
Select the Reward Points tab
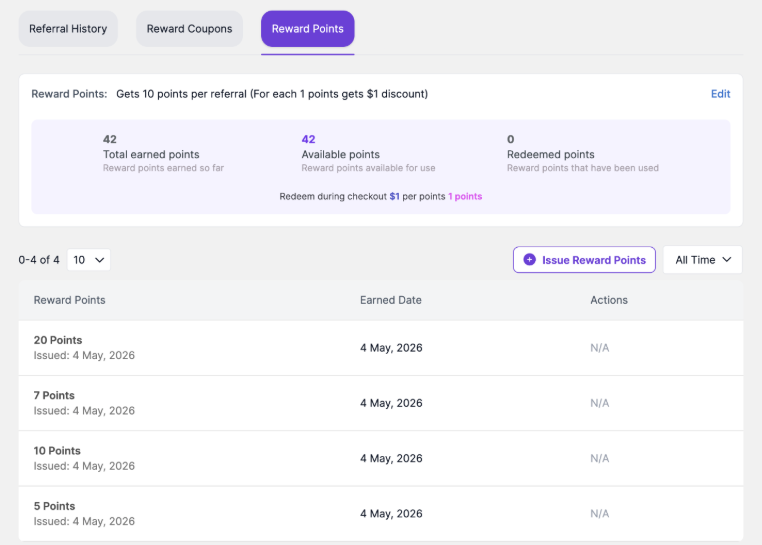308,29
